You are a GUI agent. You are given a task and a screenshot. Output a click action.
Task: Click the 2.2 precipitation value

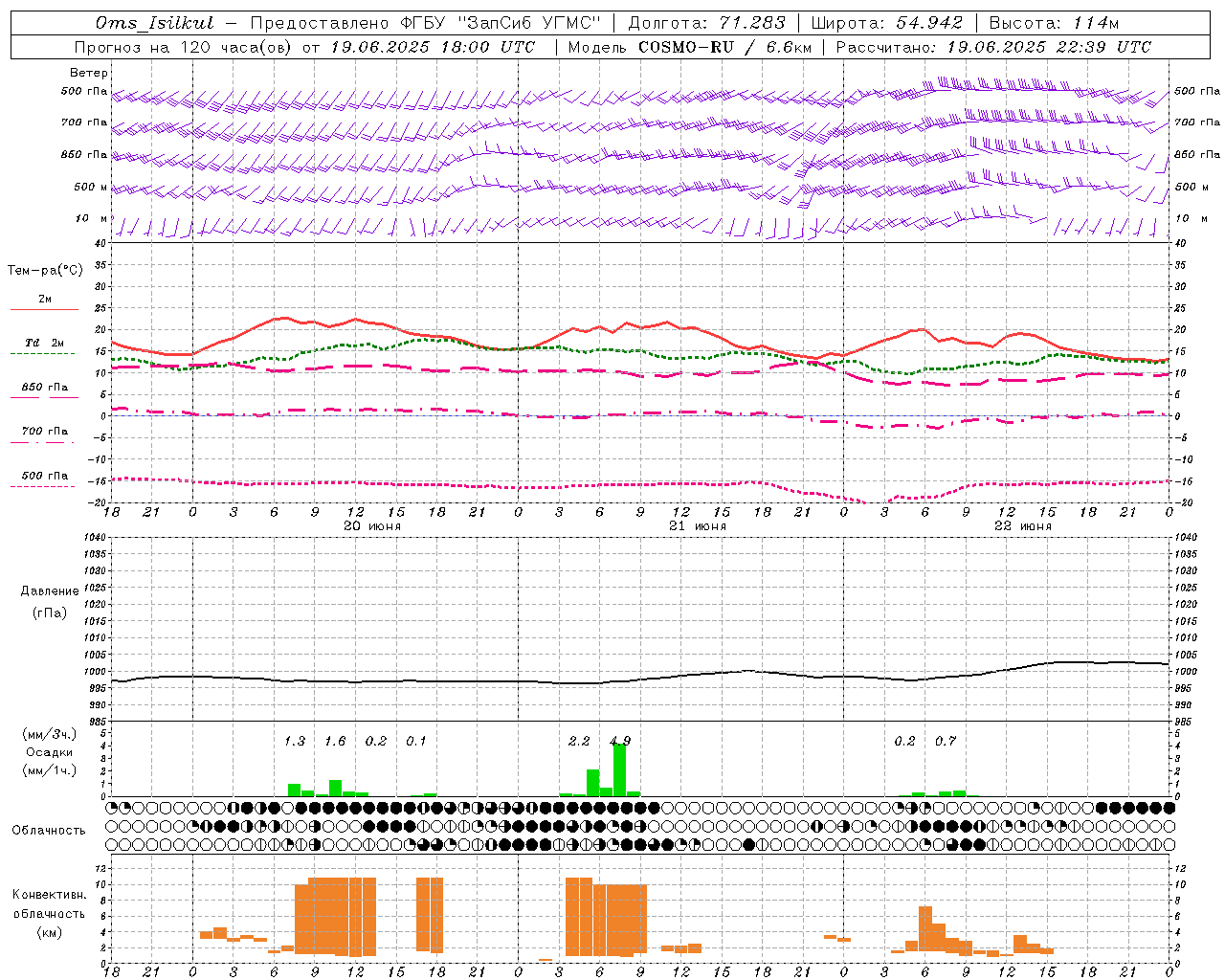pyautogui.click(x=579, y=742)
